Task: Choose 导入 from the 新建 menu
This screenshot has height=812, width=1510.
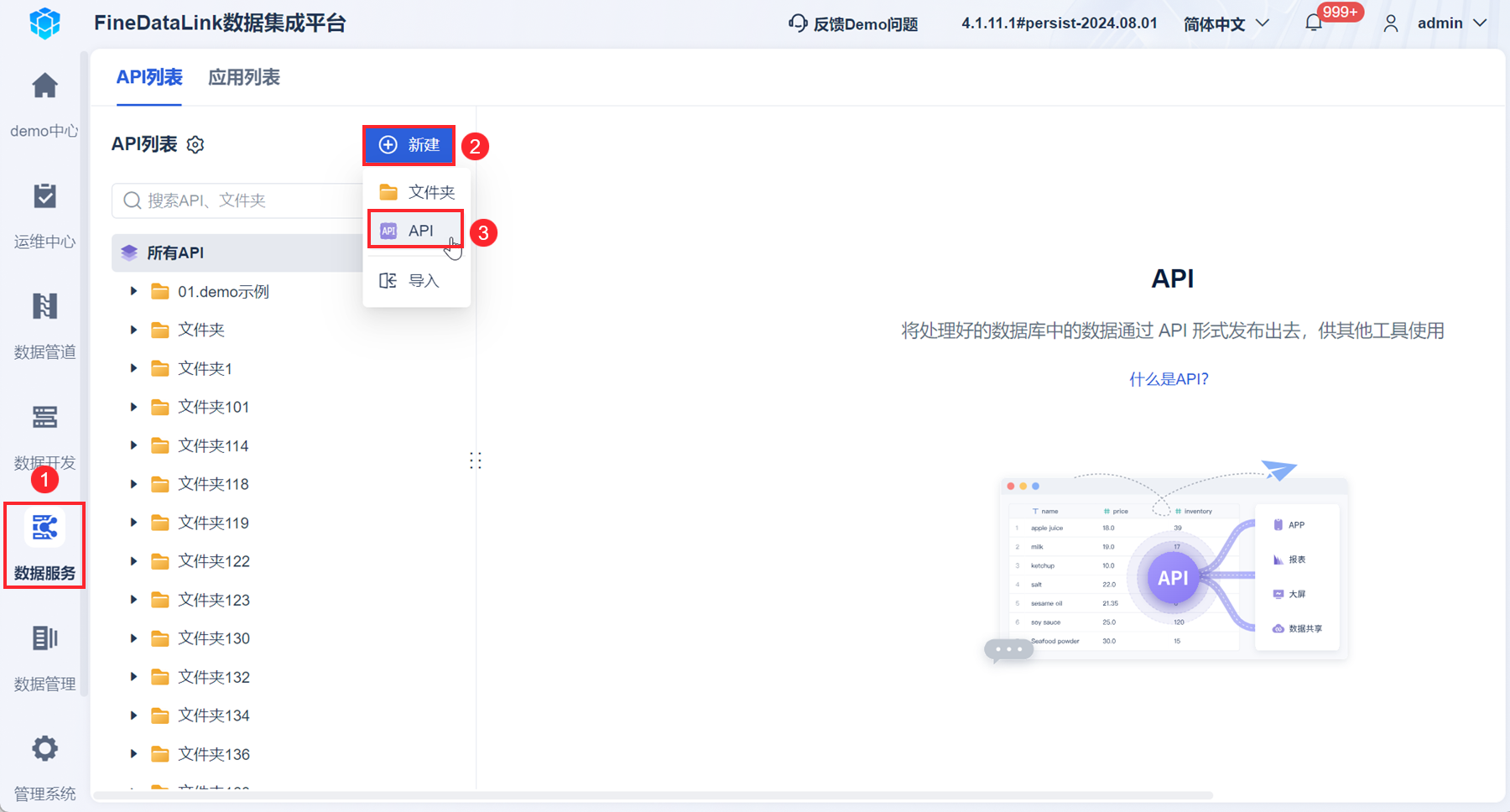Action: pyautogui.click(x=417, y=281)
